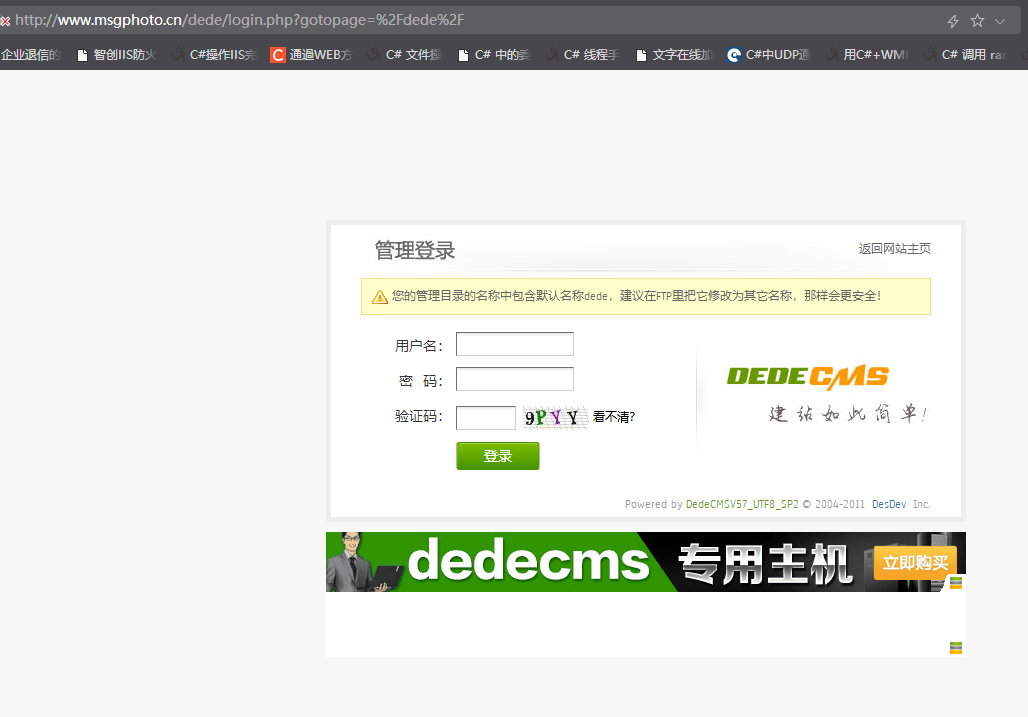Click the 返回网站主页 link
Image resolution: width=1028 pixels, height=717 pixels.
[894, 249]
